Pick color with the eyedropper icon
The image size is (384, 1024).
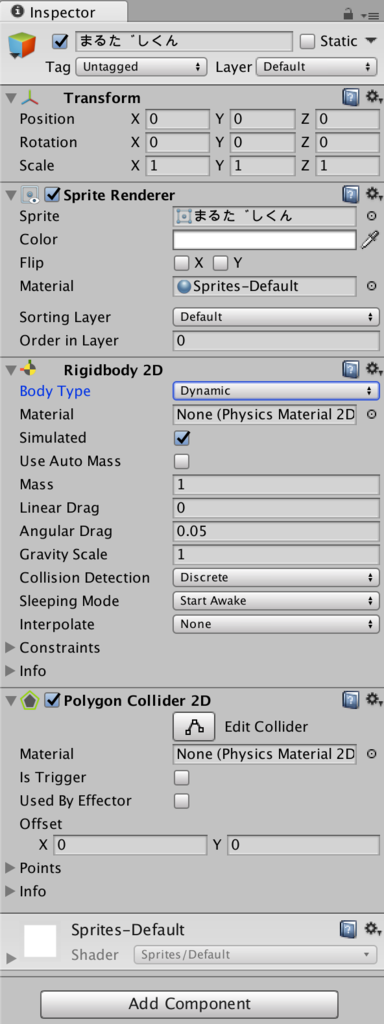coord(370,240)
